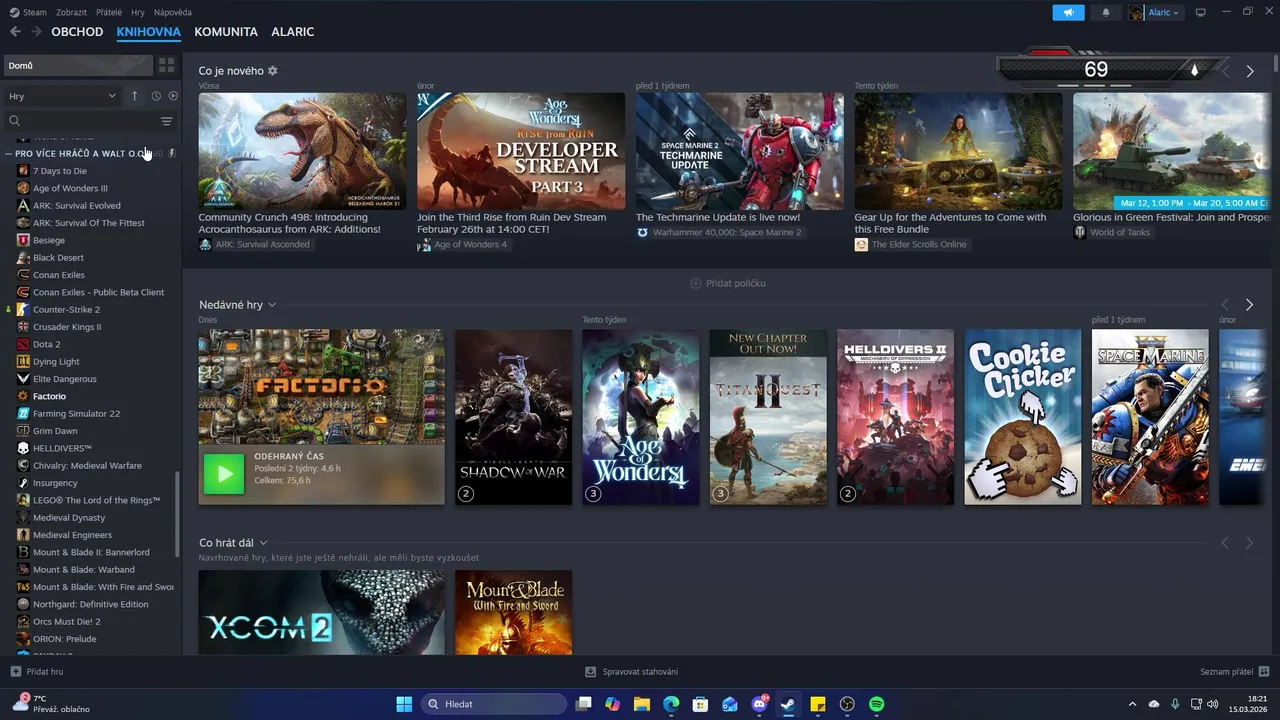Toggle sort direction arrow next to Hry
The height and width of the screenshot is (720, 1280).
click(134, 96)
